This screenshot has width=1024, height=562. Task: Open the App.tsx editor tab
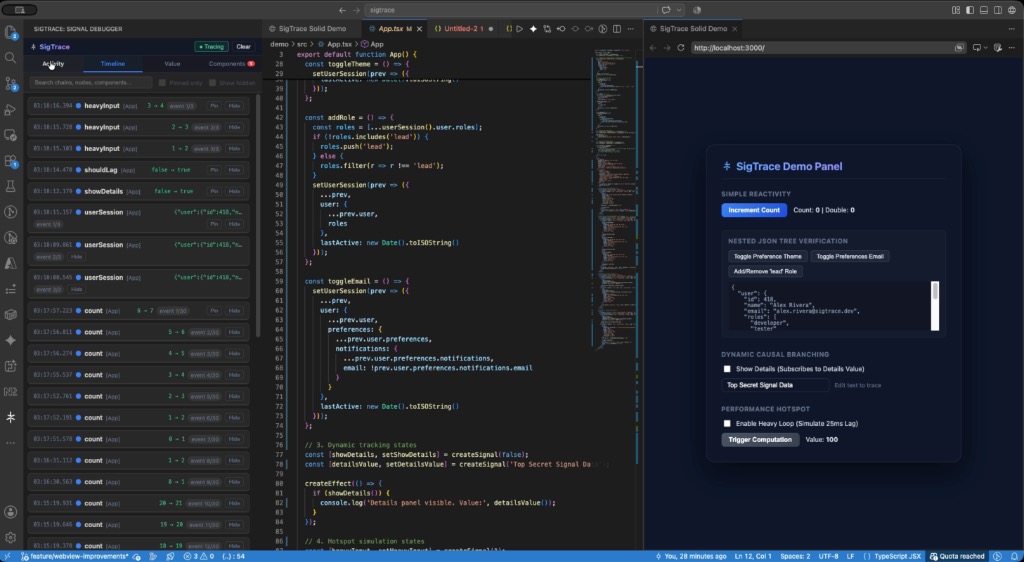[x=395, y=29]
